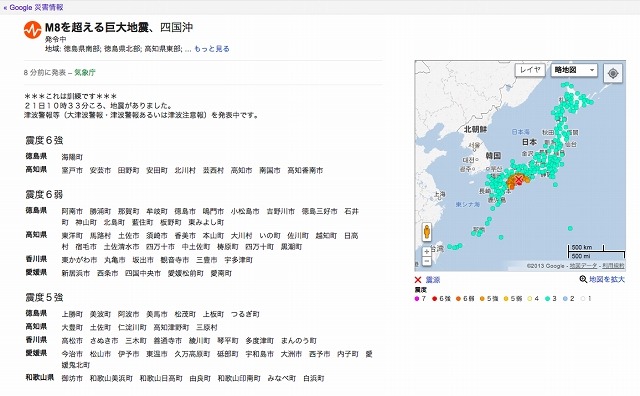This screenshot has height=396, width=640.
Task: Click the town name 鳴門市
Action: (213, 211)
